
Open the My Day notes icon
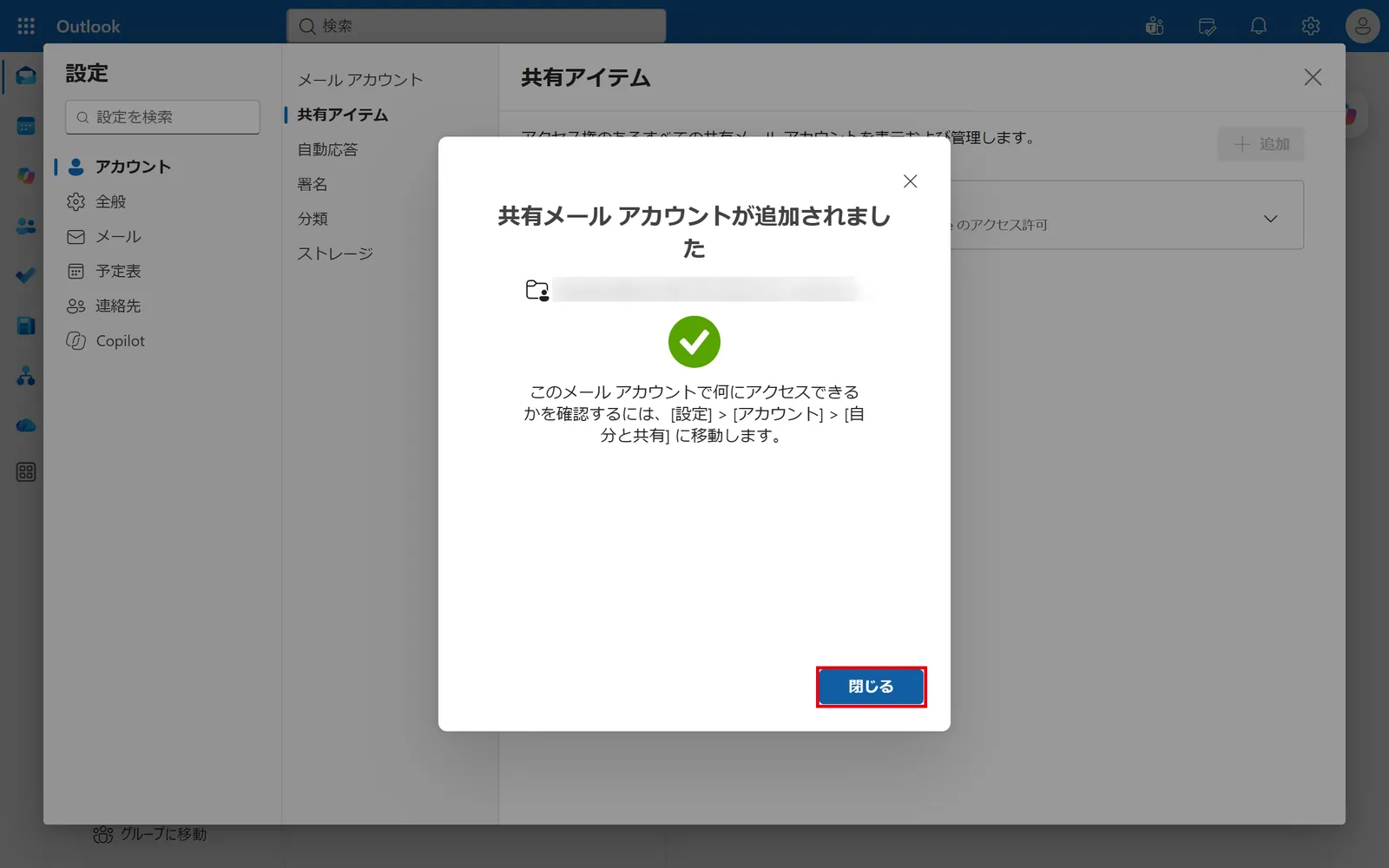coord(1207,26)
